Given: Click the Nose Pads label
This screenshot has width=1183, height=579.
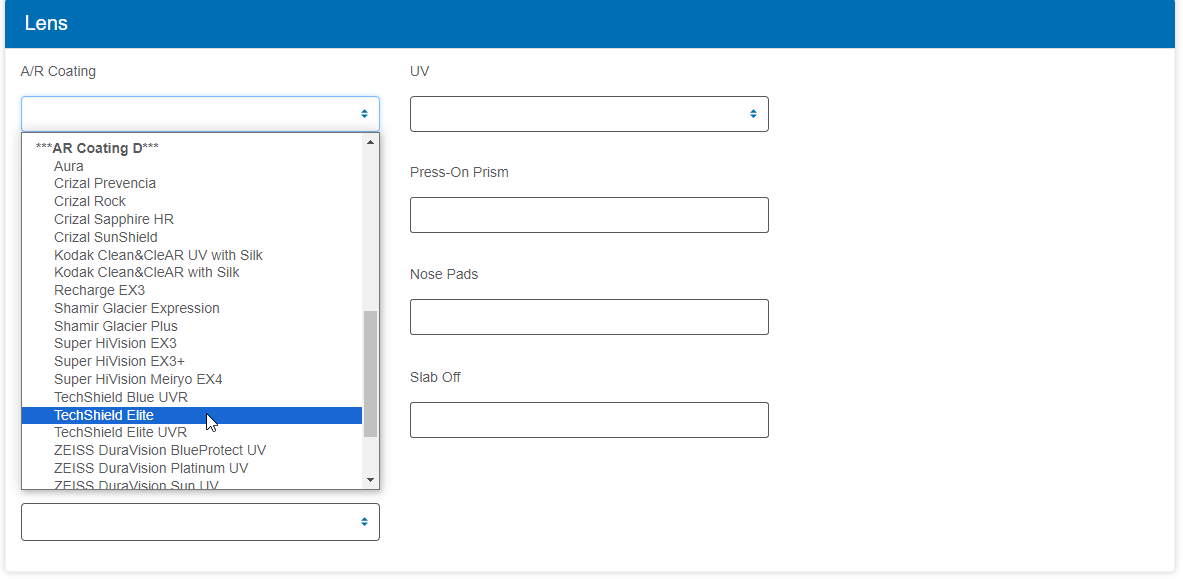Looking at the screenshot, I should [x=444, y=274].
